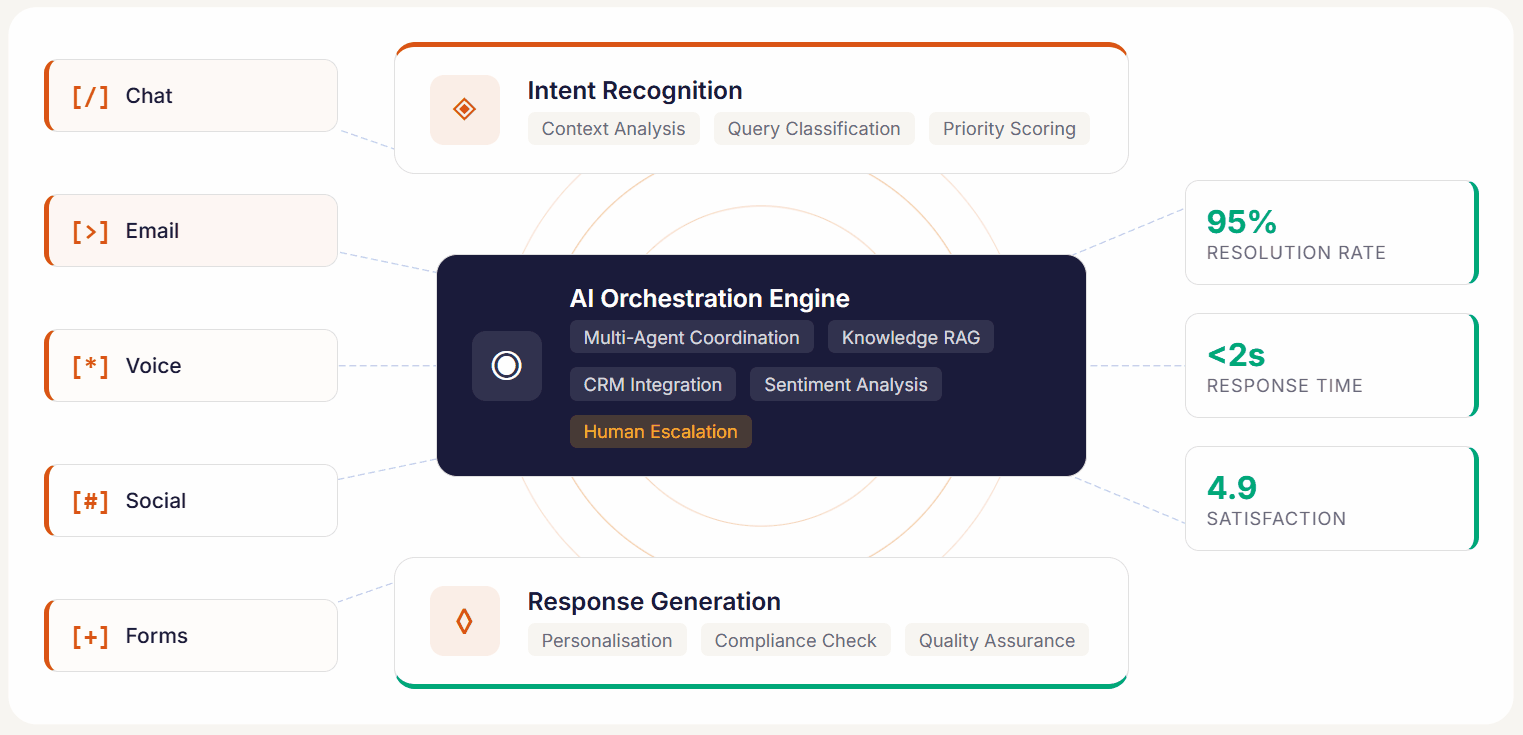The image size is (1523, 735).
Task: Expand the Response Generation card
Action: pyautogui.click(x=762, y=620)
